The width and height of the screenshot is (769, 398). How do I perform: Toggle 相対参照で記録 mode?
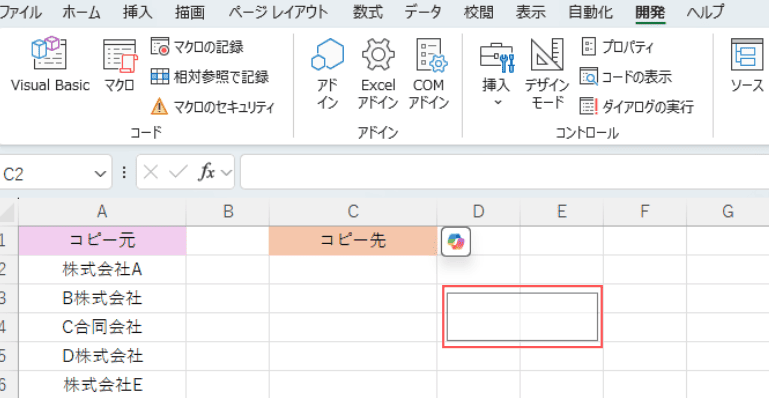tap(209, 77)
